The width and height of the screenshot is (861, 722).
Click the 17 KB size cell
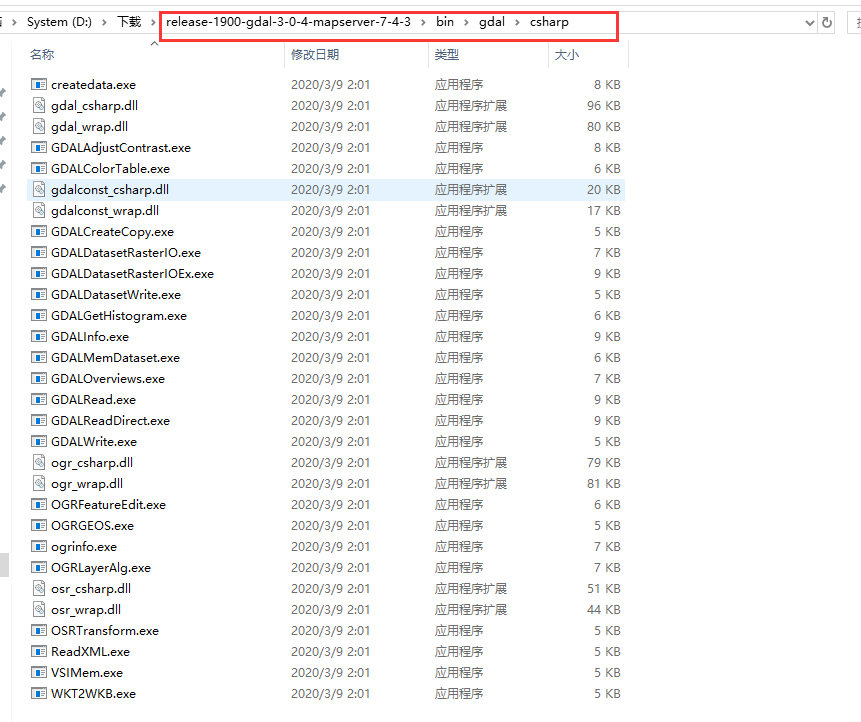click(x=603, y=210)
